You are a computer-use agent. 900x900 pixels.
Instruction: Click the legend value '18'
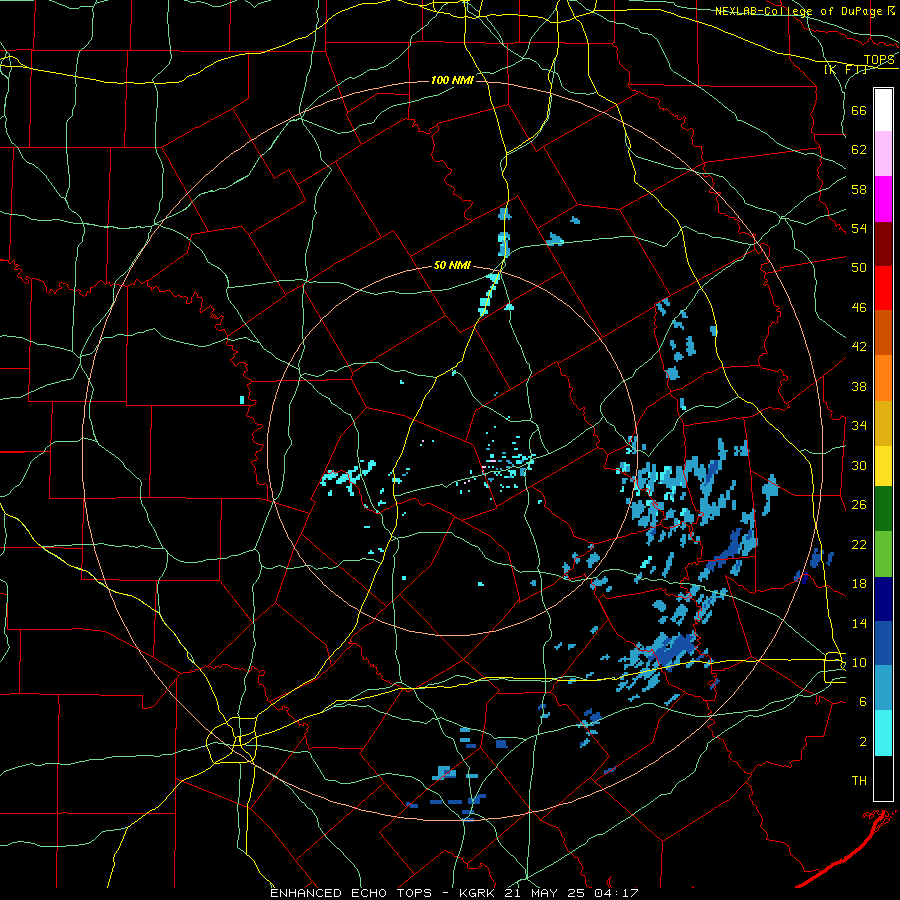click(x=859, y=584)
